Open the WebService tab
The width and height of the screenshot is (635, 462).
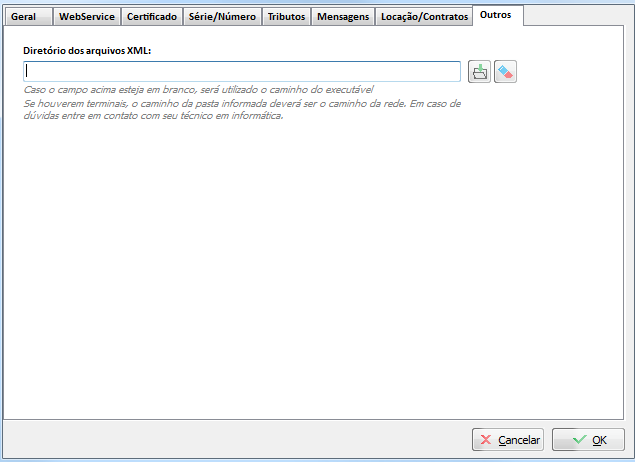tap(86, 17)
